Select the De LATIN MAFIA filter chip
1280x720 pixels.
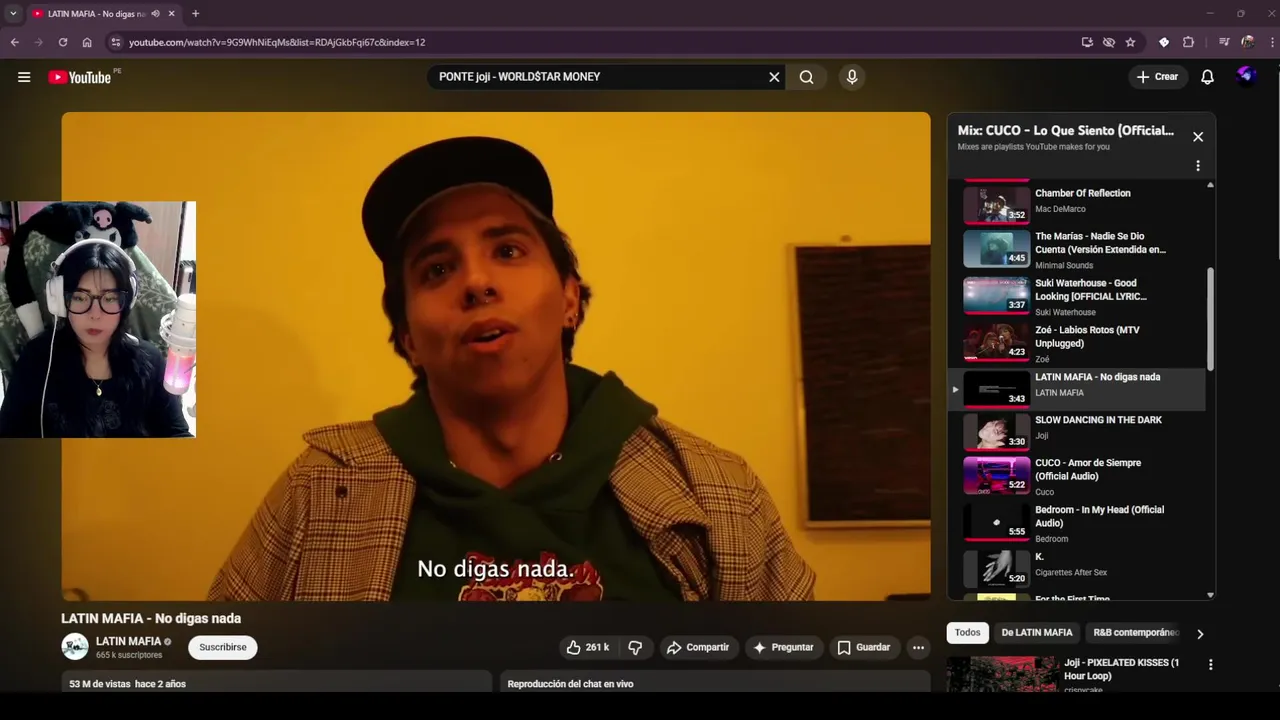point(1037,633)
